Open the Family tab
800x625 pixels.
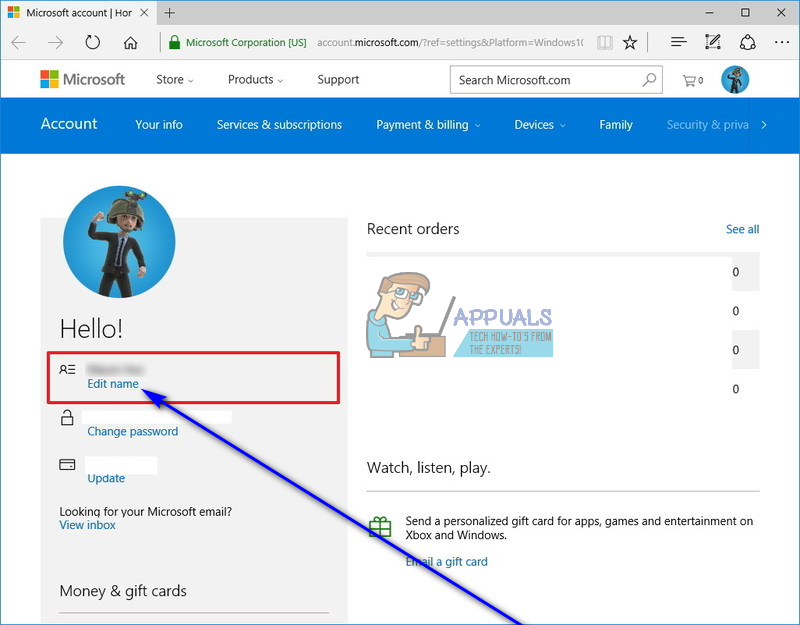click(x=616, y=125)
